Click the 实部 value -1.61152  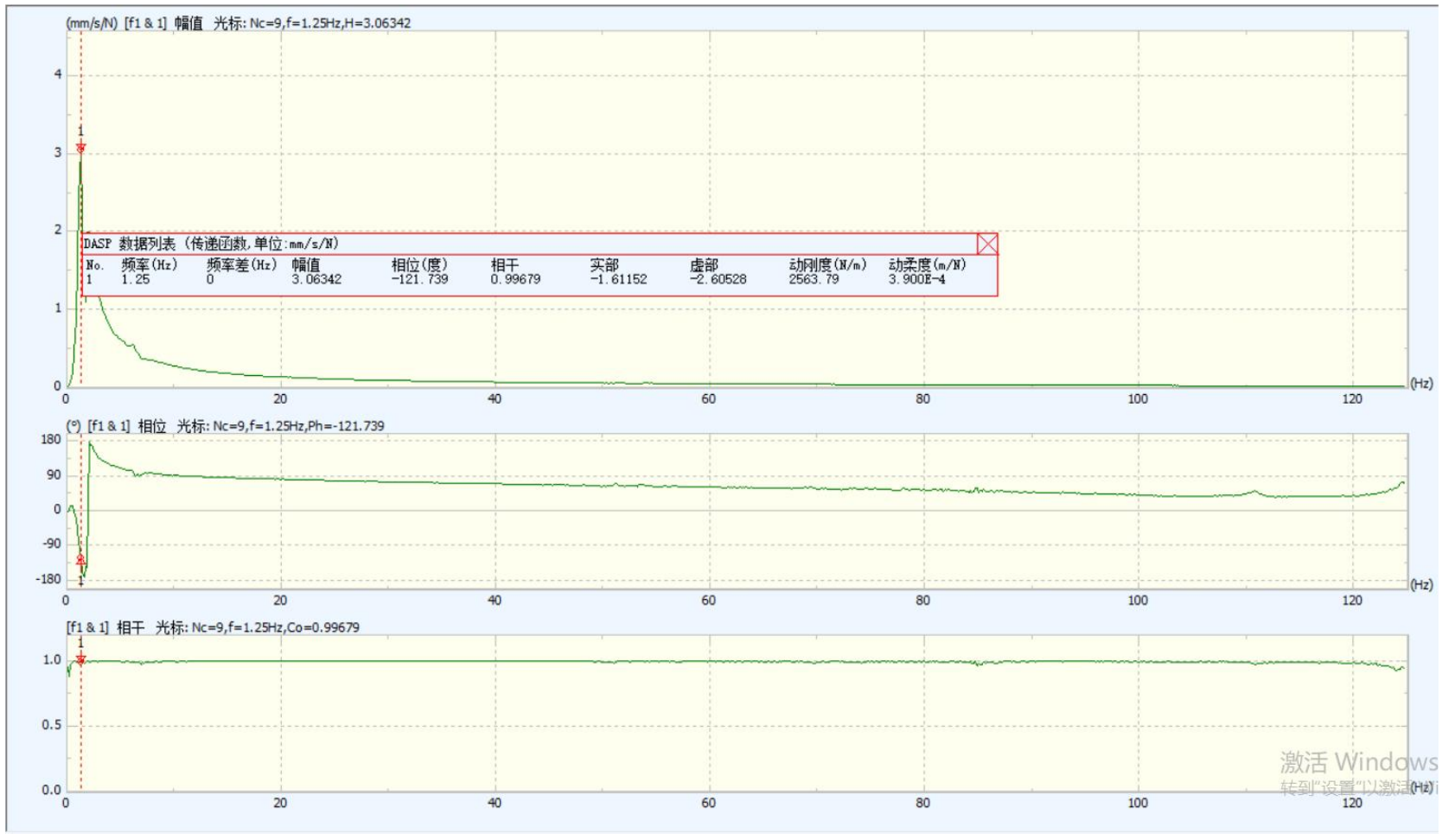(618, 279)
